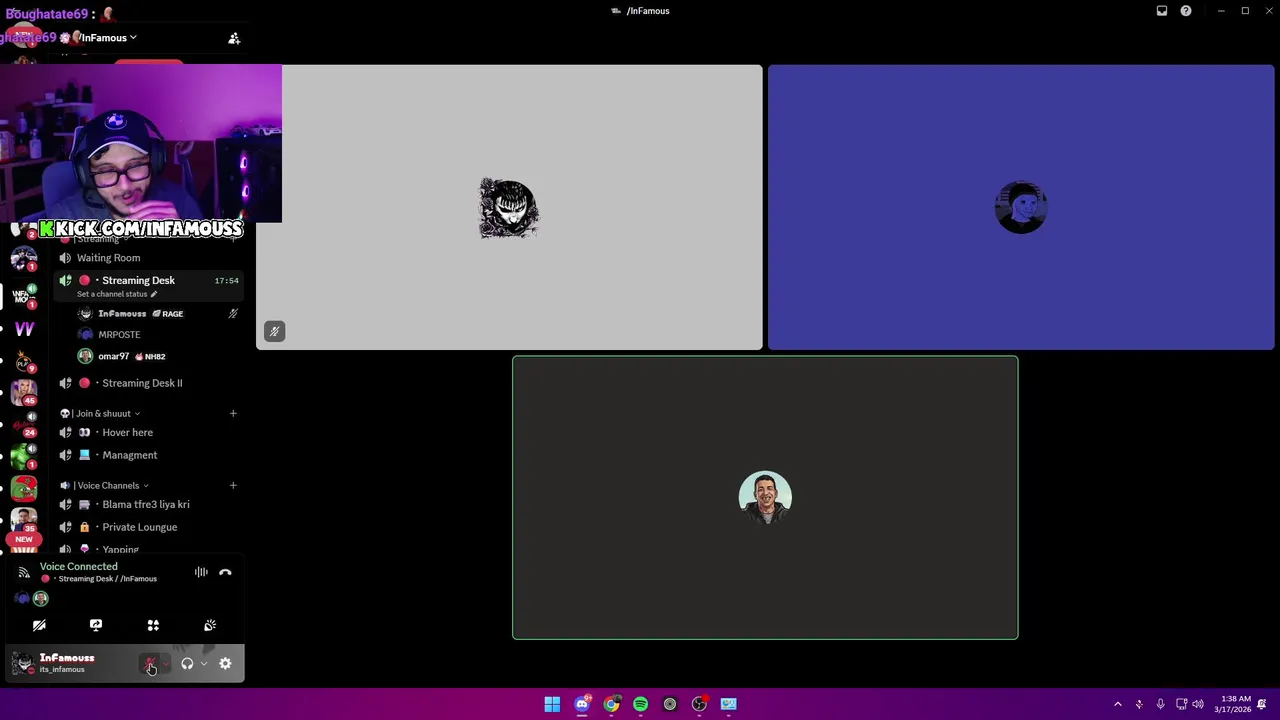Image resolution: width=1280 pixels, height=720 pixels.
Task: Open the Discord help icon
Action: pos(1186,11)
